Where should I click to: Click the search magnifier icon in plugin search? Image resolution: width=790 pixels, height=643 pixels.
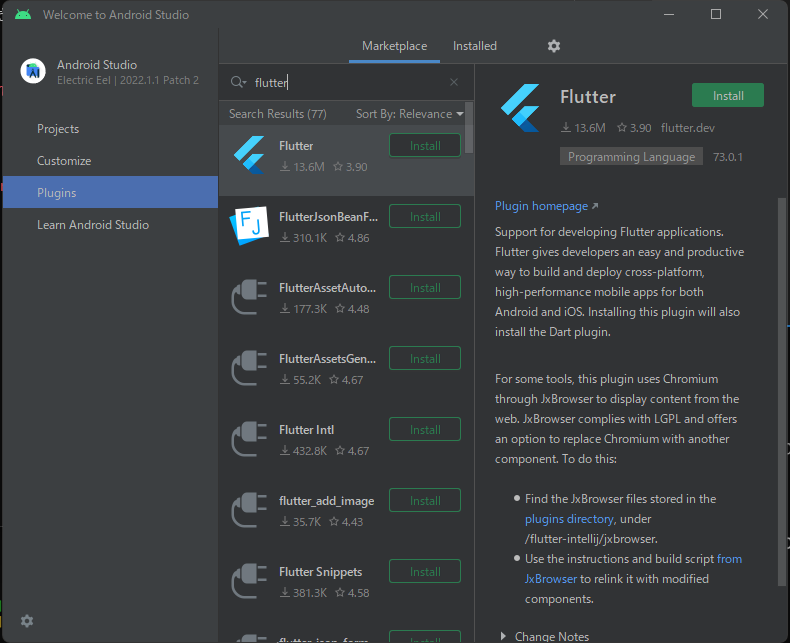pyautogui.click(x=237, y=82)
